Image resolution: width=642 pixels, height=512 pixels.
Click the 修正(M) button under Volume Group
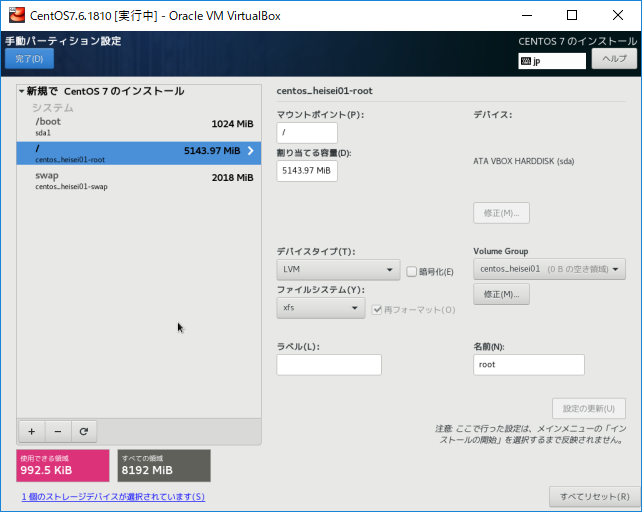click(x=501, y=294)
